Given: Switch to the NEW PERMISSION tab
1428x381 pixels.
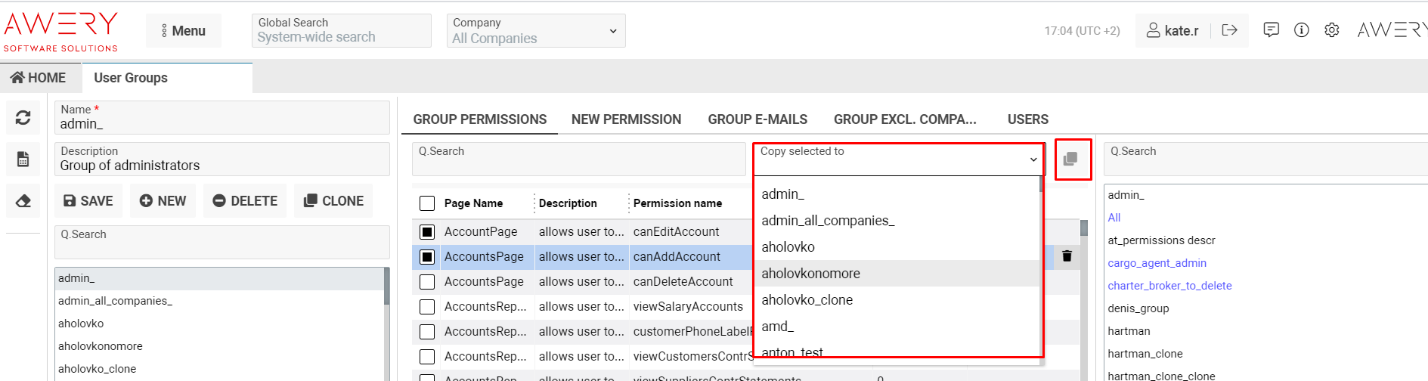Looking at the screenshot, I should [x=626, y=119].
